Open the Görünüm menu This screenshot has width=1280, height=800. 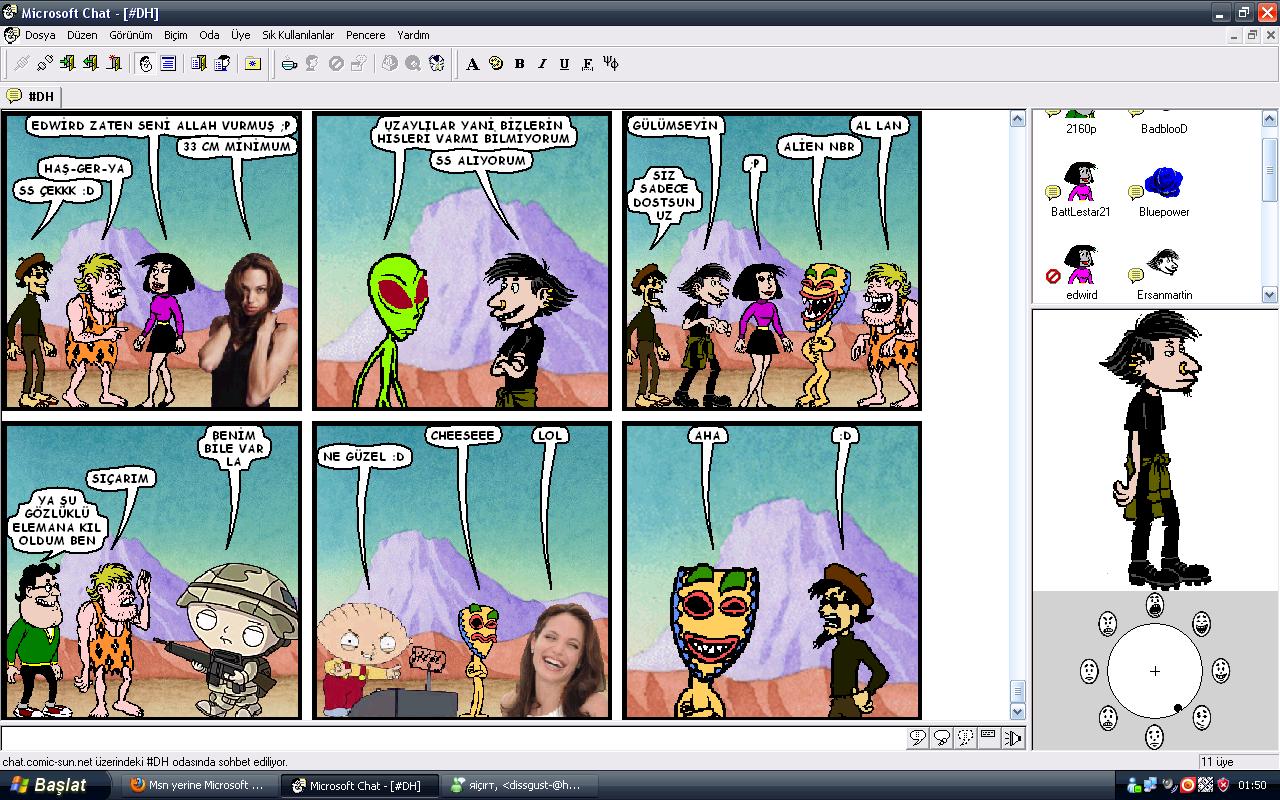131,35
